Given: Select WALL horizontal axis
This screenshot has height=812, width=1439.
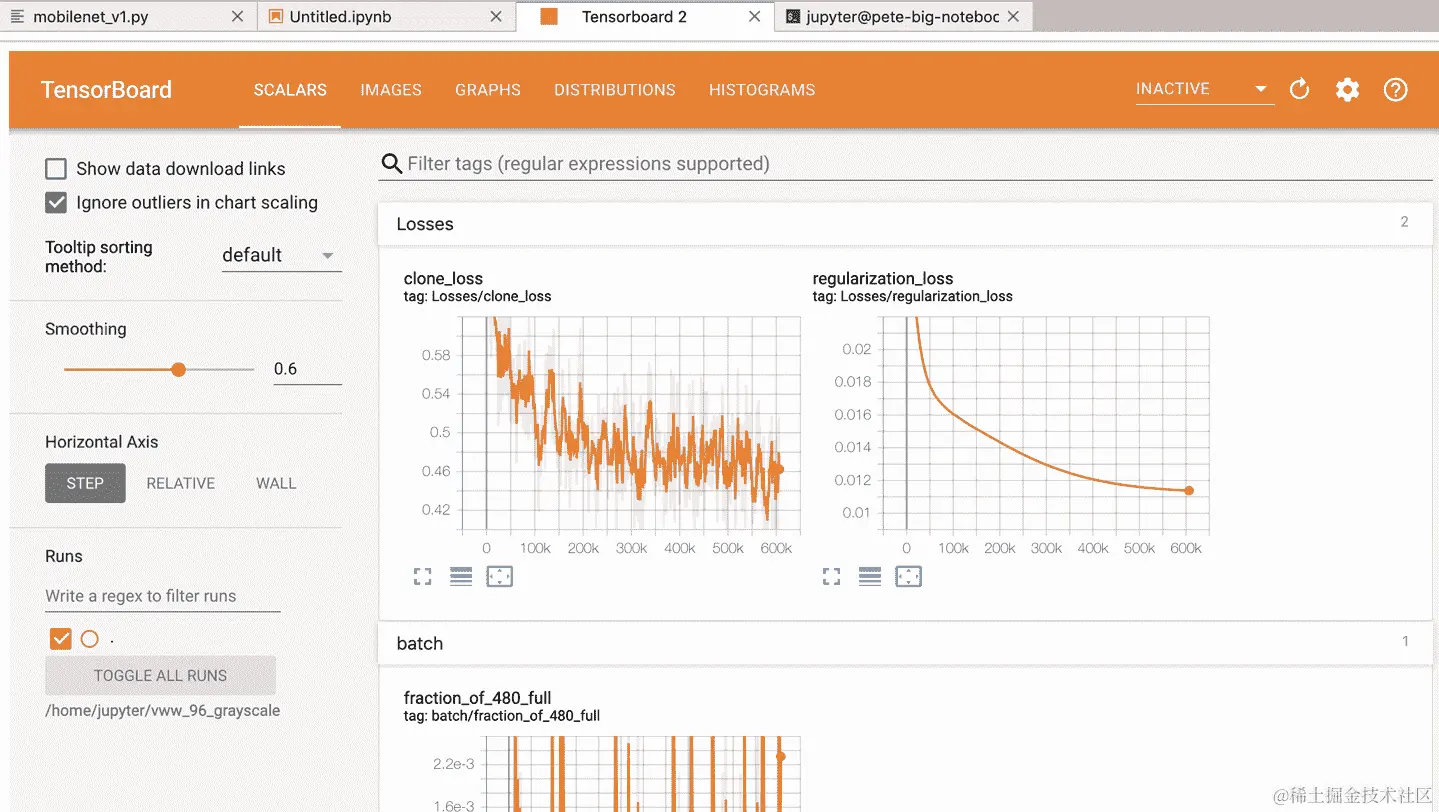Looking at the screenshot, I should (x=276, y=483).
